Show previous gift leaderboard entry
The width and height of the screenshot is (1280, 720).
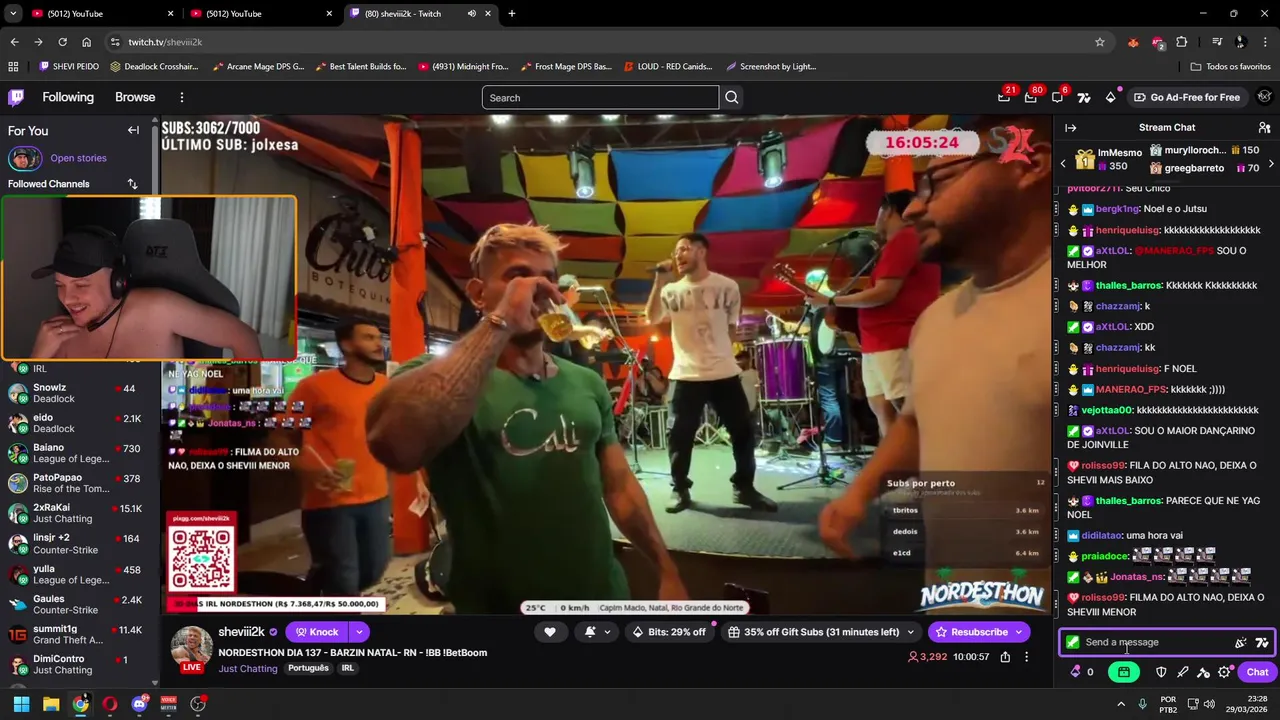pyautogui.click(x=1063, y=163)
